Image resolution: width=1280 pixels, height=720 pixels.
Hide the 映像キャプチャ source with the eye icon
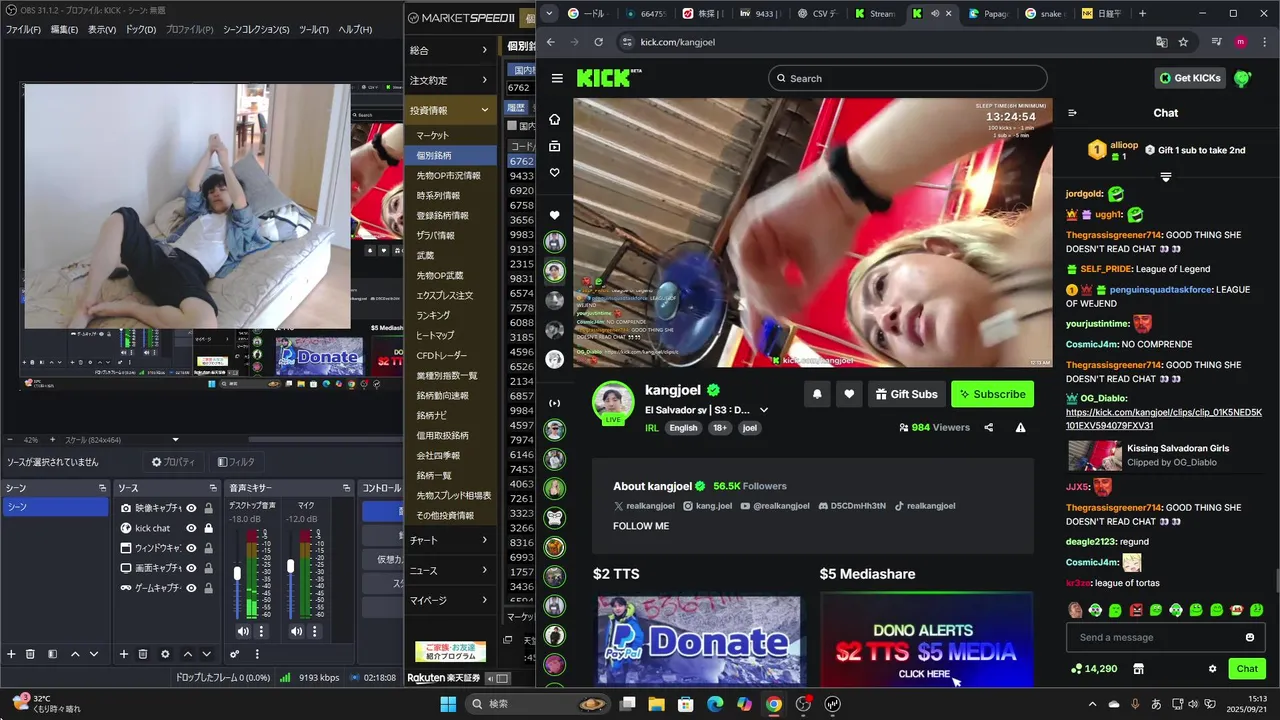191,508
